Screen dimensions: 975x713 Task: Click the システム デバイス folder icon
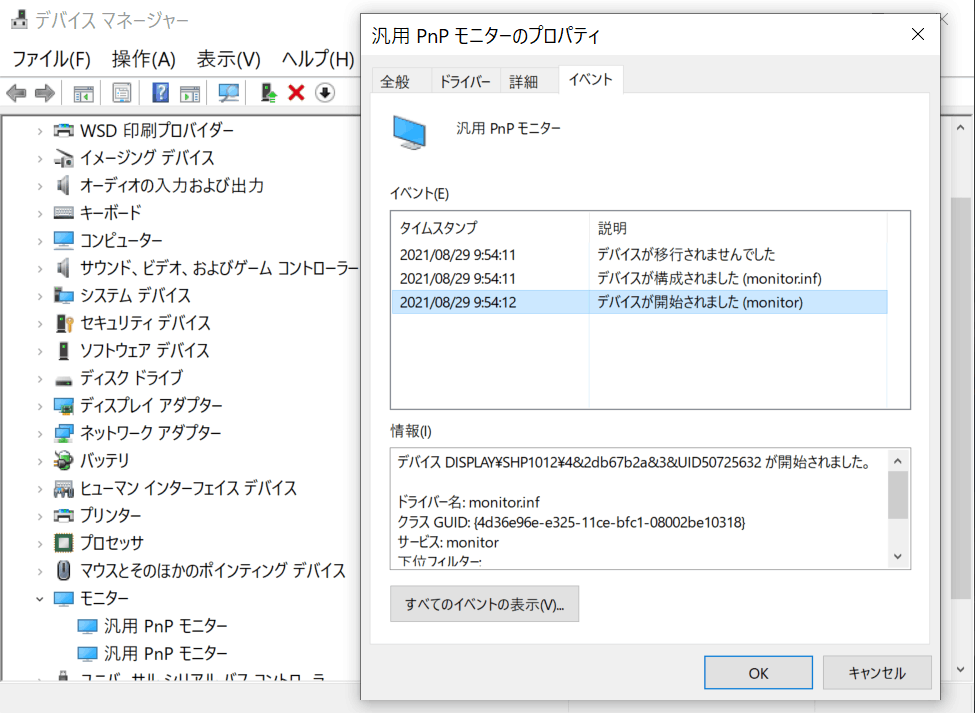click(x=63, y=295)
